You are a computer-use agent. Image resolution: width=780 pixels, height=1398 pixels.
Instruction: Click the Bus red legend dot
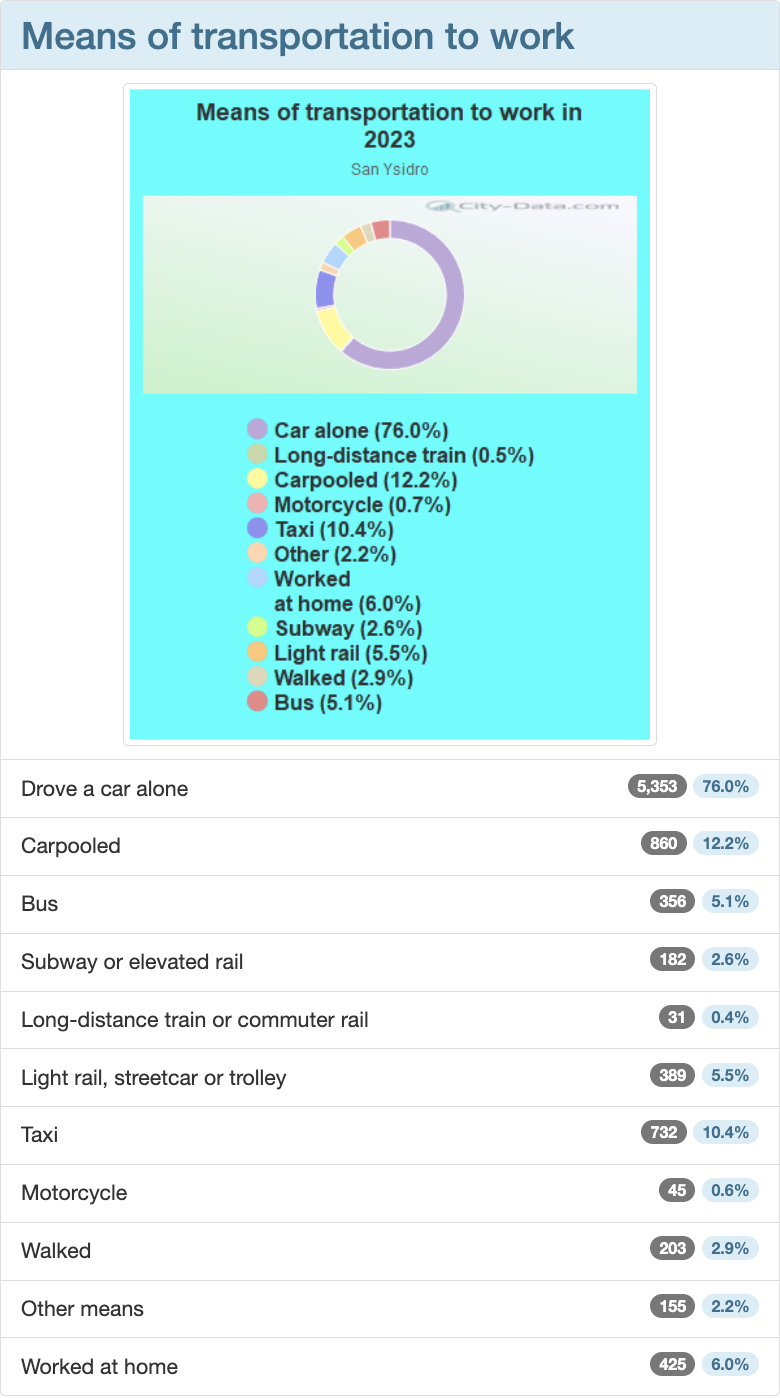click(257, 703)
